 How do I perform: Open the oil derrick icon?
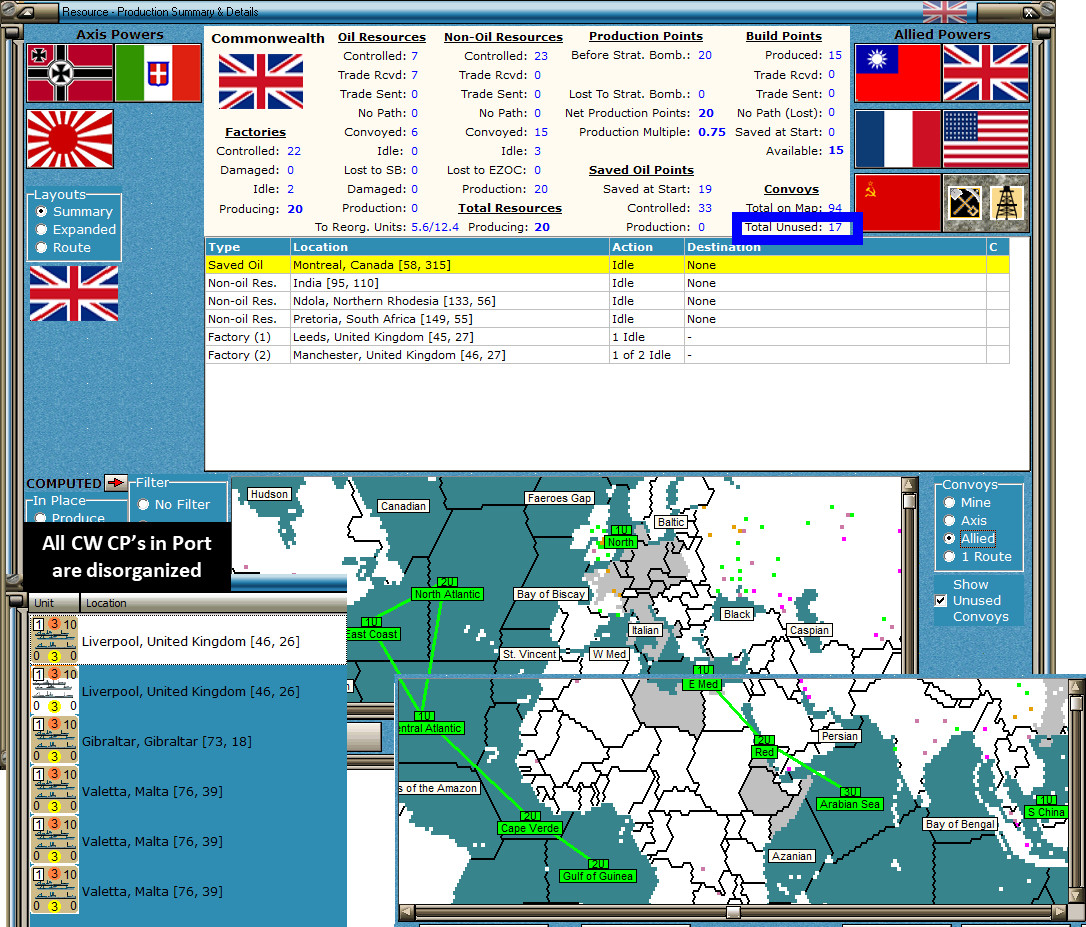pos(1006,203)
